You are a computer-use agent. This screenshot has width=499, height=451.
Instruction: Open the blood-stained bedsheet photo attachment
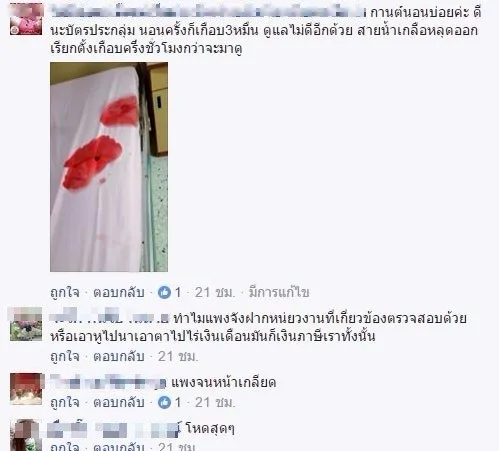tap(109, 167)
